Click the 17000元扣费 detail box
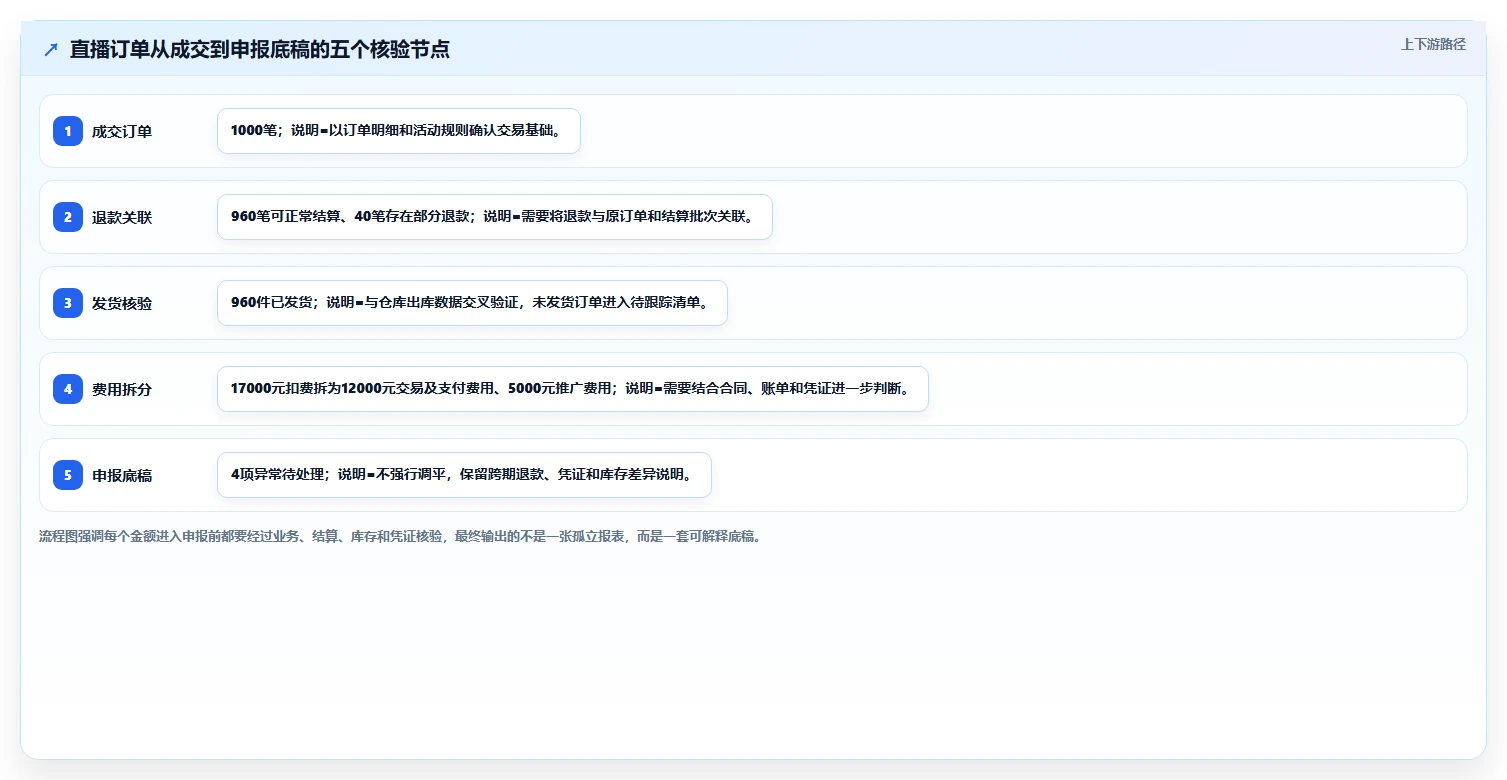 [x=573, y=389]
